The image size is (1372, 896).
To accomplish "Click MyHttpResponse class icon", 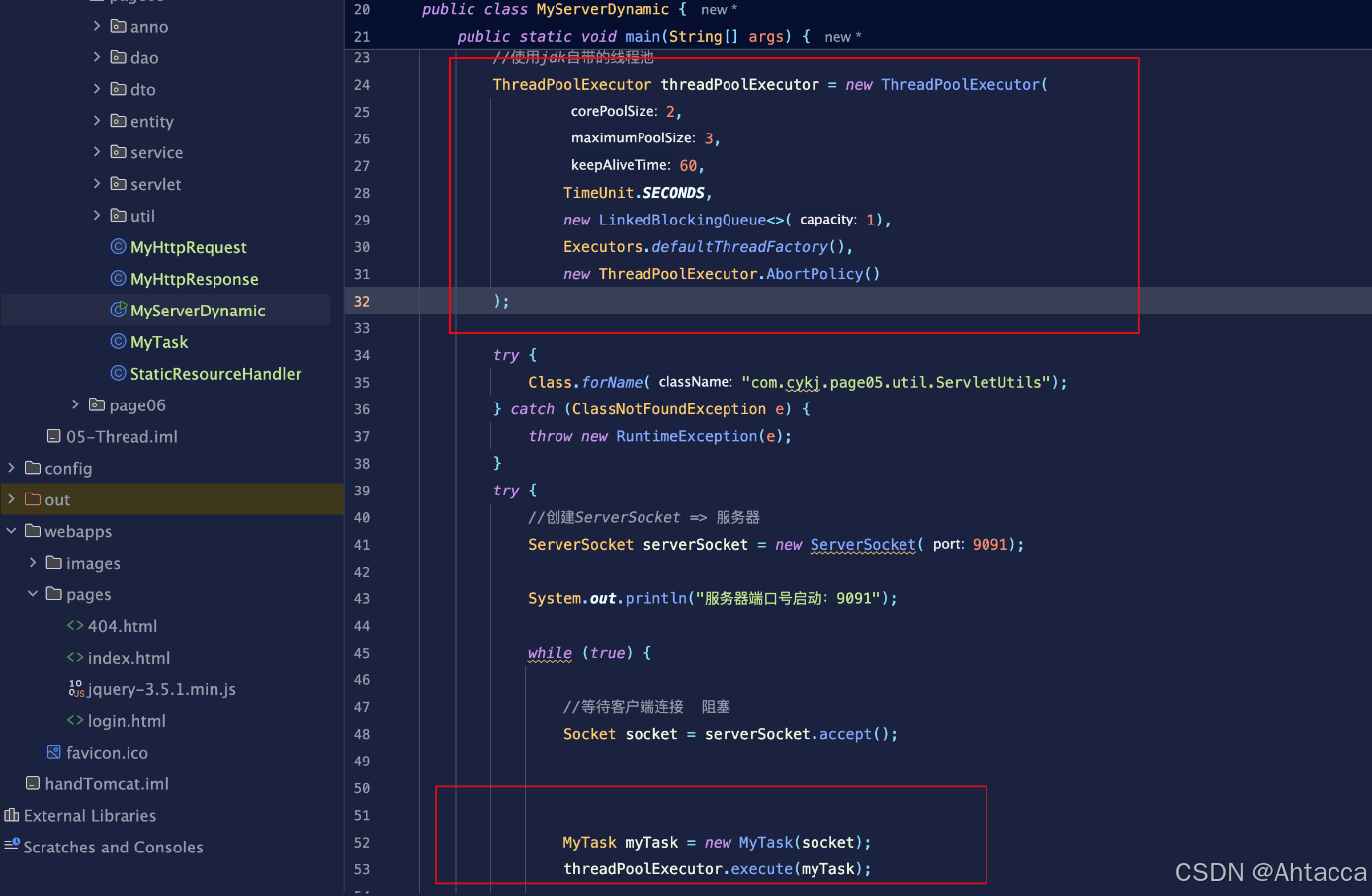I will tap(118, 279).
